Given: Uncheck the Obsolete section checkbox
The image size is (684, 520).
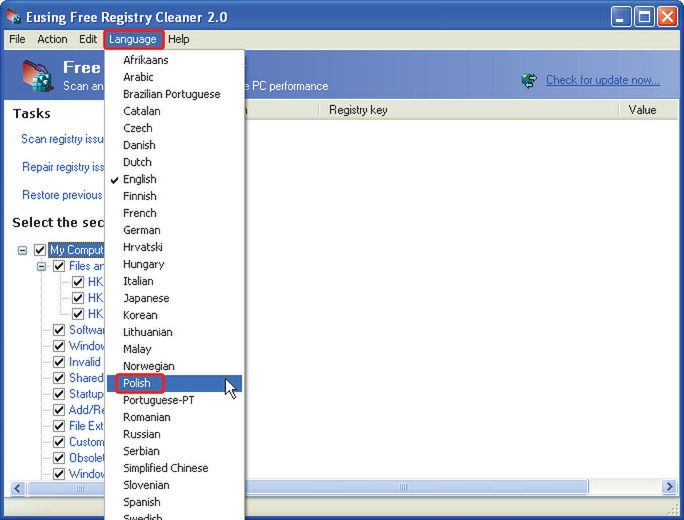Looking at the screenshot, I should [59, 458].
